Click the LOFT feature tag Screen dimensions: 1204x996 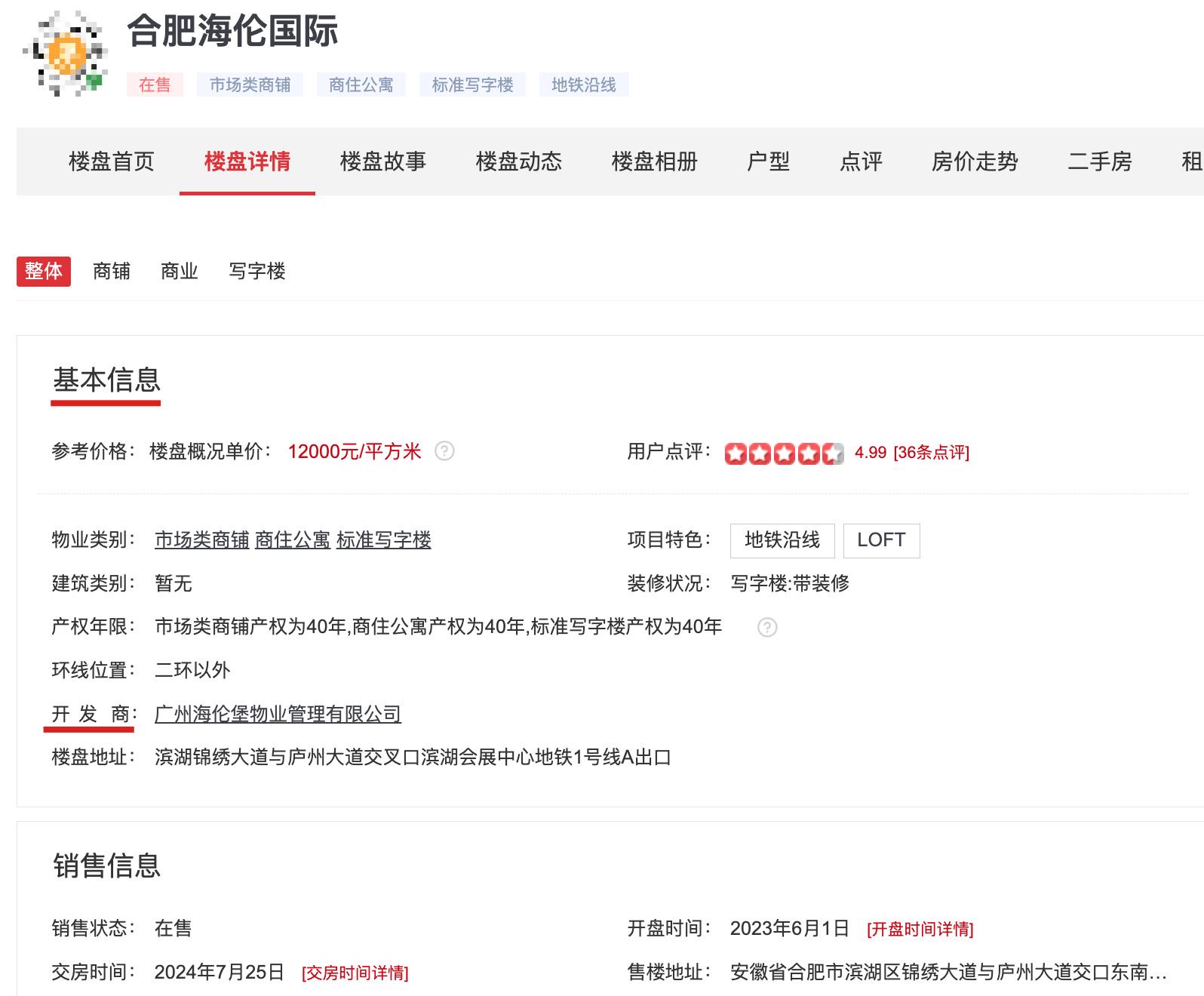pos(881,540)
